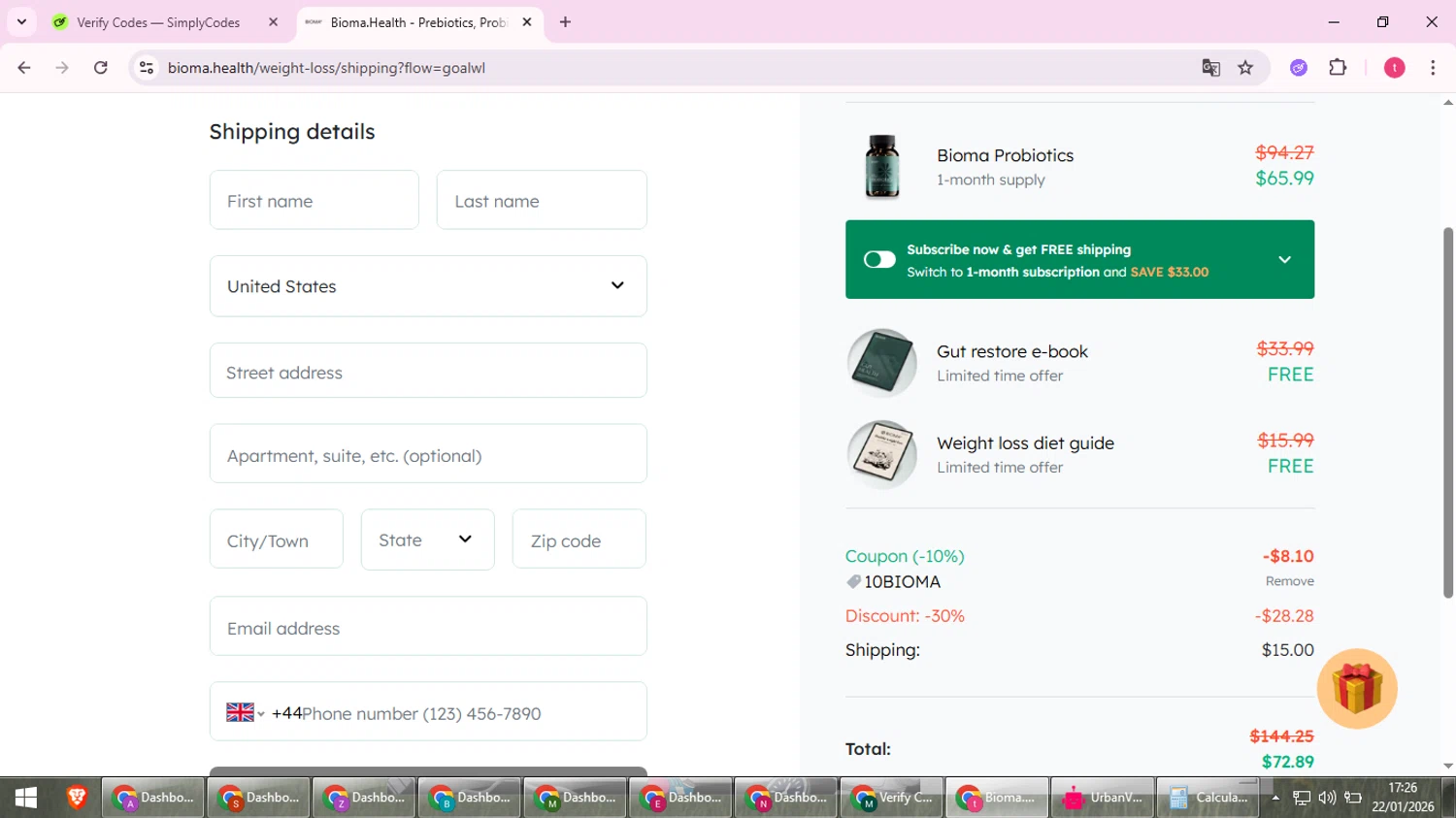Open the United States country dropdown
Viewport: 1456px width, 818px height.
coord(428,286)
